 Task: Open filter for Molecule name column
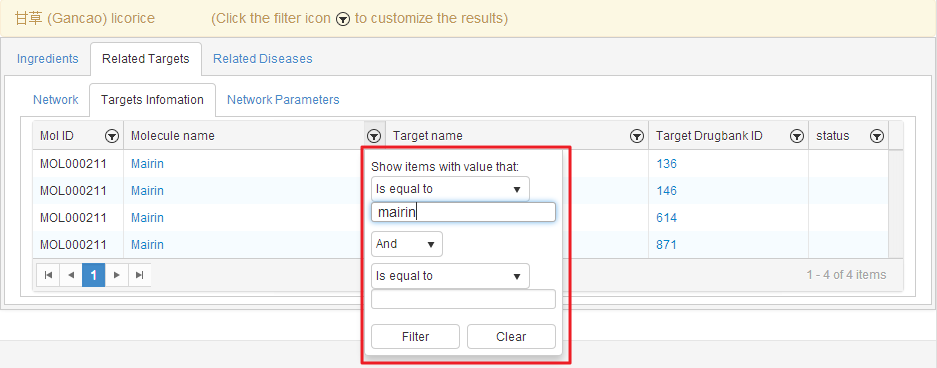click(x=374, y=136)
